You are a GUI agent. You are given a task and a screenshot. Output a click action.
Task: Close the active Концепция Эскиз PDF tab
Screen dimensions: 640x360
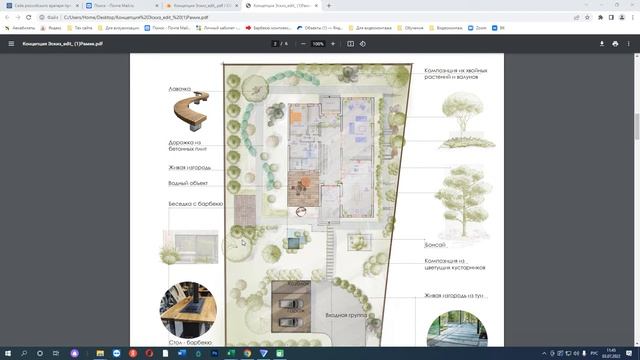pos(316,6)
